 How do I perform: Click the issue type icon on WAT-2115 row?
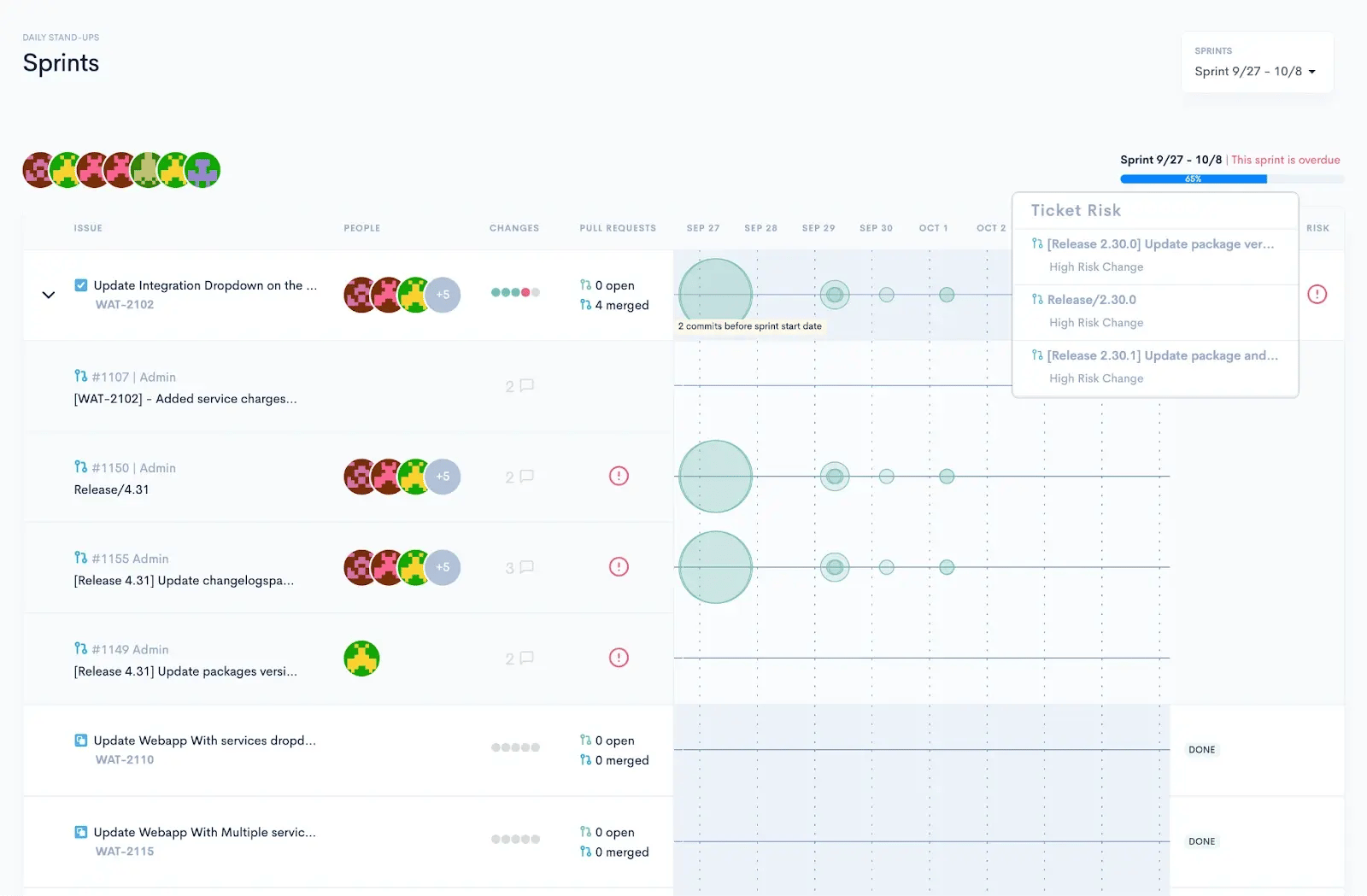pyautogui.click(x=80, y=831)
